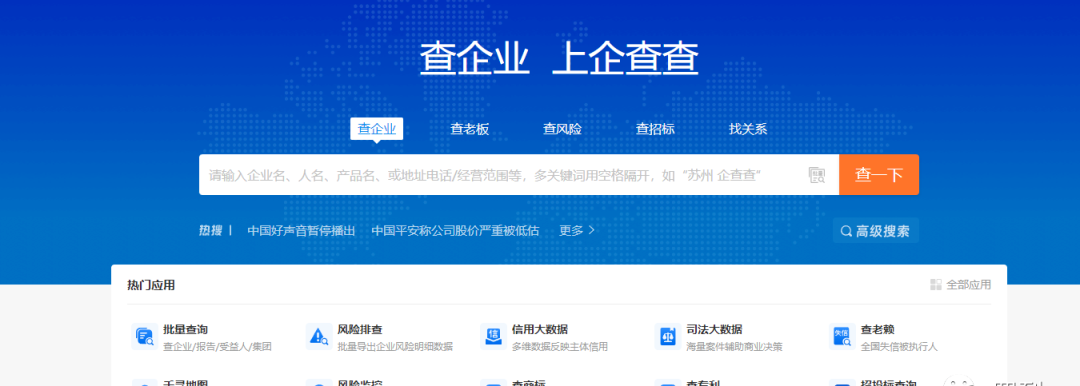1080x386 pixels.
Task: Click the 高级搜索 magnifier icon
Action: [x=847, y=231]
